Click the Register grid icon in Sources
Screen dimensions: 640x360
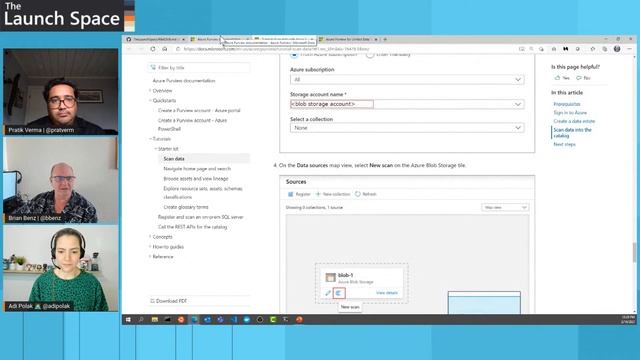(291, 194)
